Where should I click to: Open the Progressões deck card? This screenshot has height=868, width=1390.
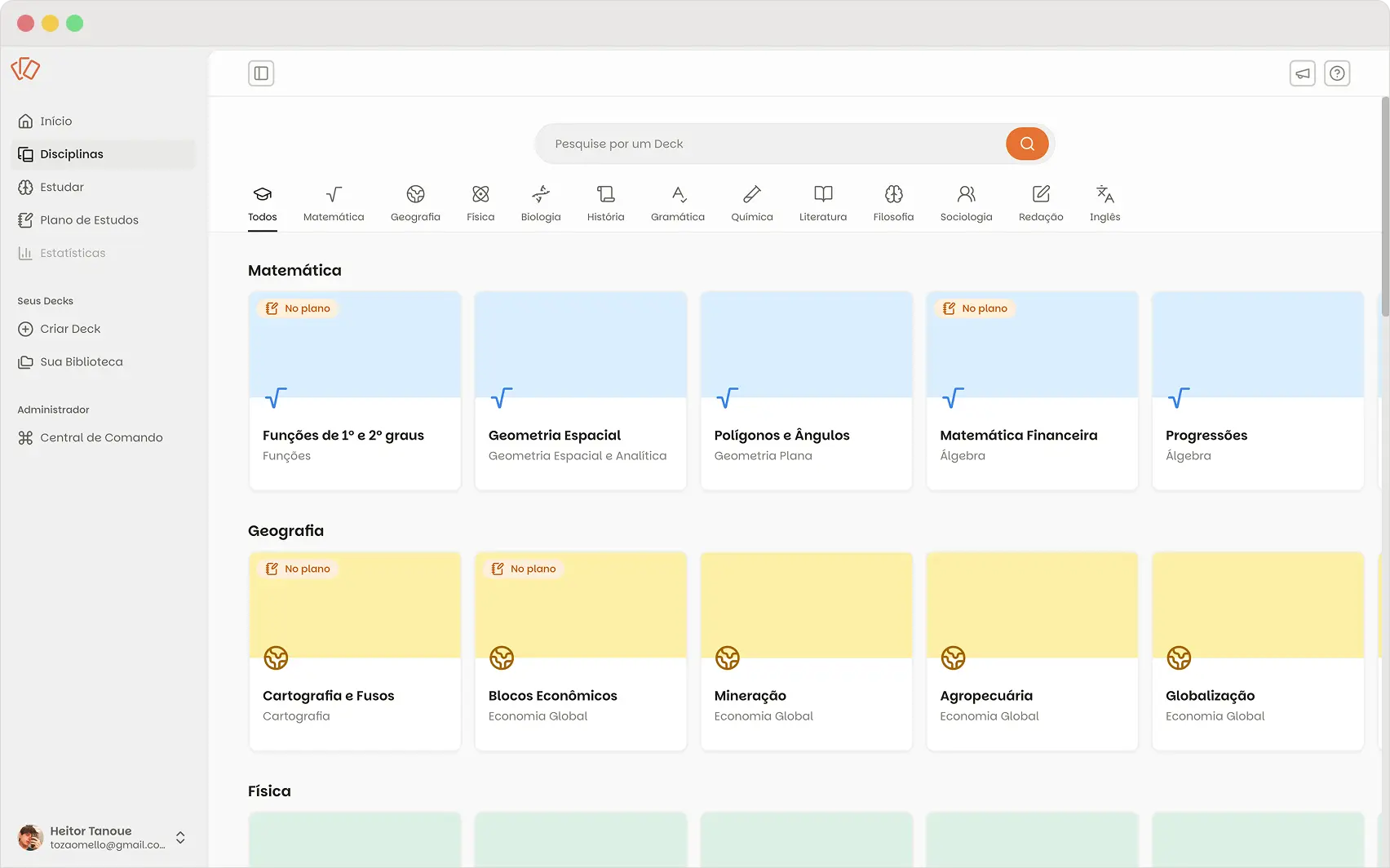click(x=1258, y=391)
